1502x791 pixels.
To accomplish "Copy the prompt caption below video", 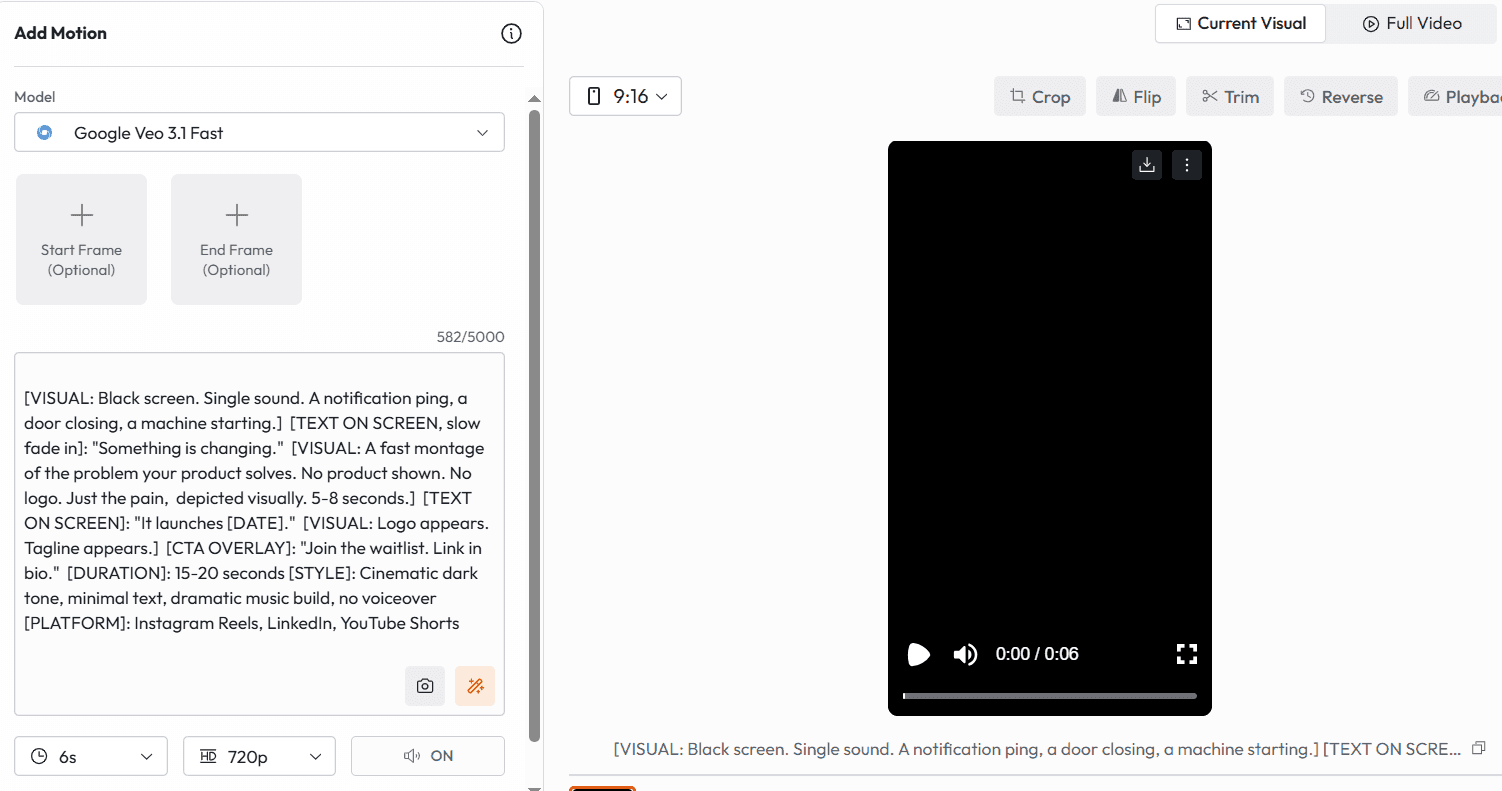I will (x=1480, y=748).
